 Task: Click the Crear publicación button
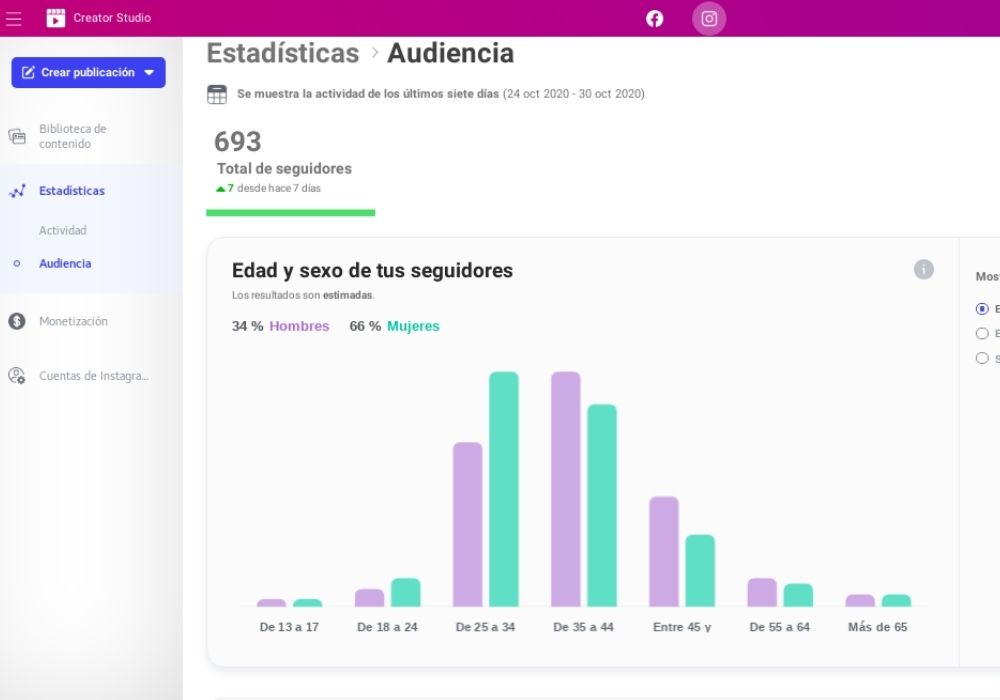point(78,73)
